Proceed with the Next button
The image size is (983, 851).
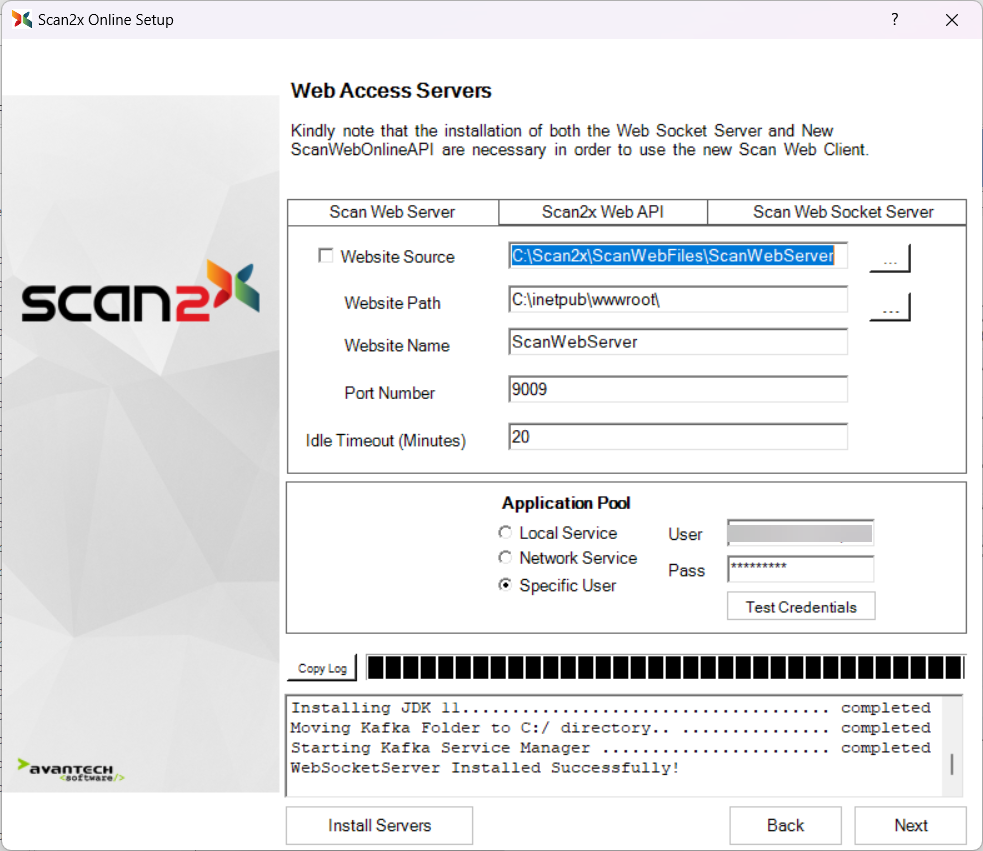tap(910, 825)
